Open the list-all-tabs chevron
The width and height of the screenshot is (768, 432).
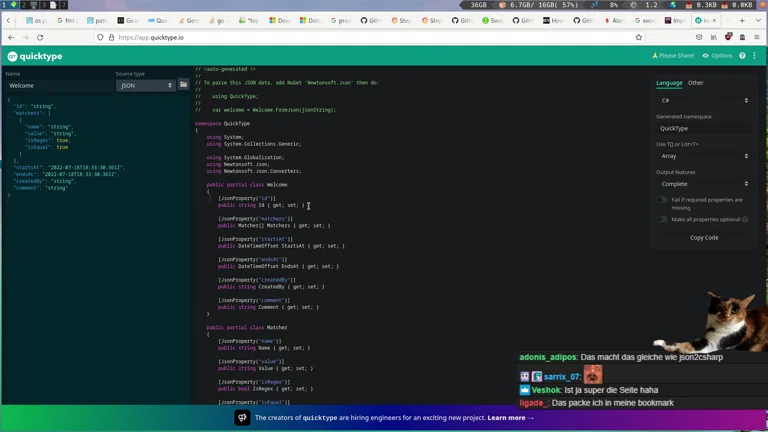(758, 21)
